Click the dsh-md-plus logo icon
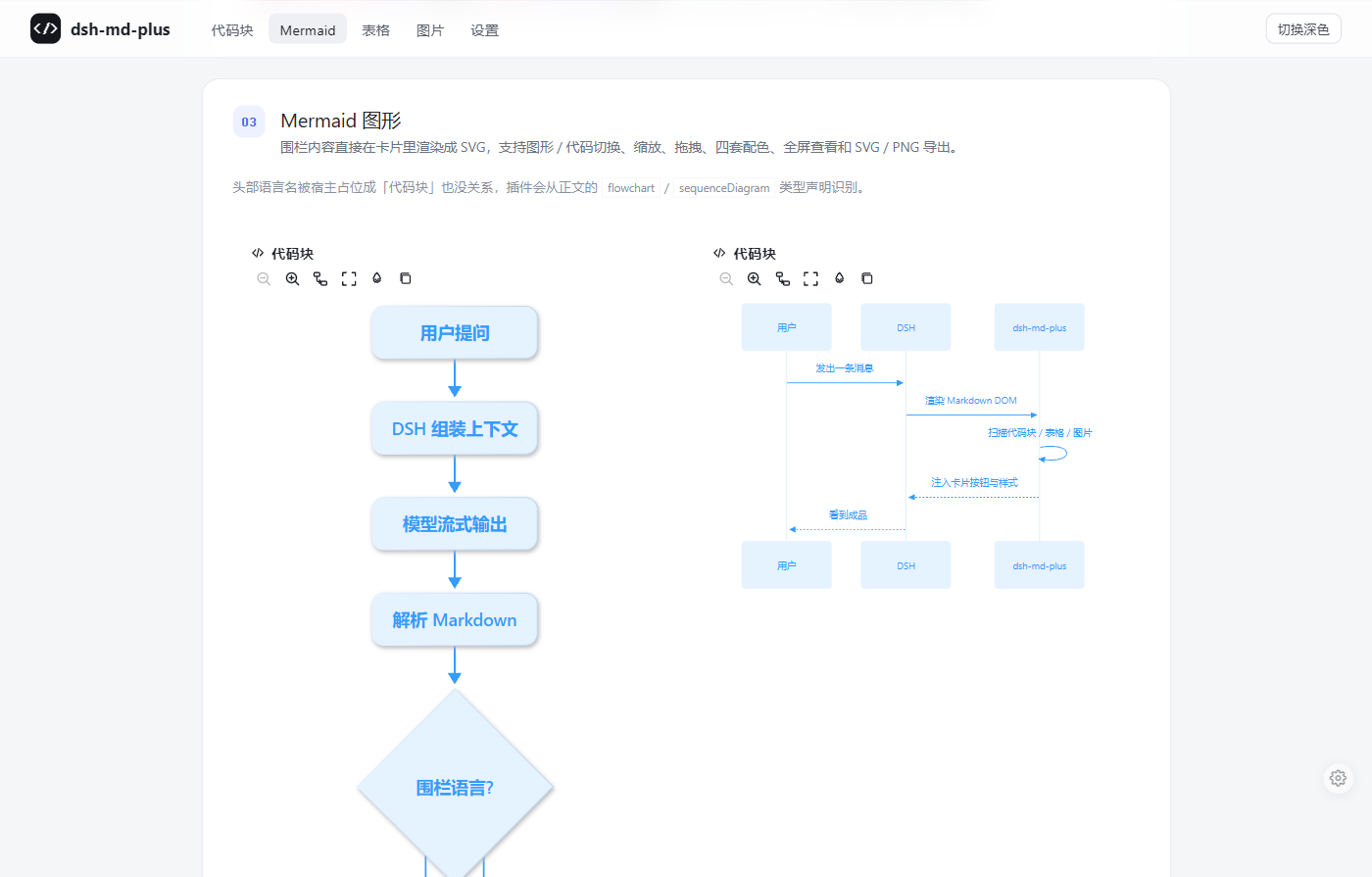The image size is (1372, 877). pyautogui.click(x=46, y=29)
